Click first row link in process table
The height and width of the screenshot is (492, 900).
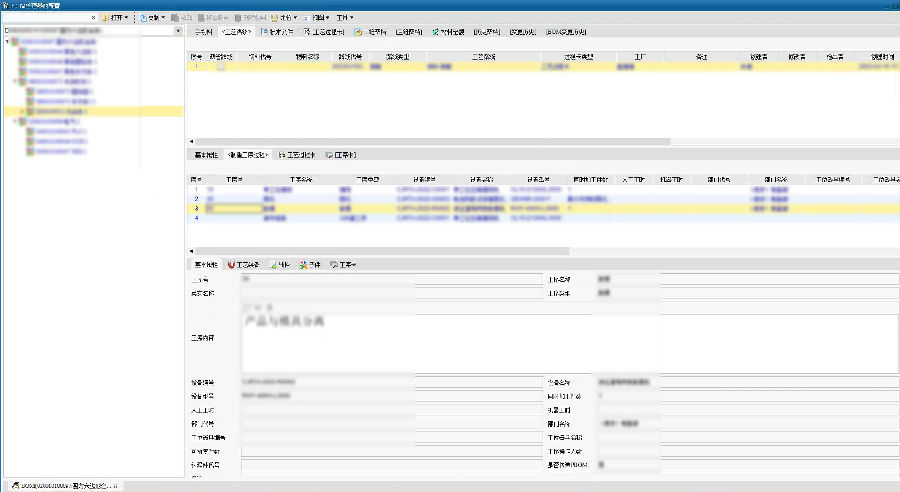click(210, 188)
